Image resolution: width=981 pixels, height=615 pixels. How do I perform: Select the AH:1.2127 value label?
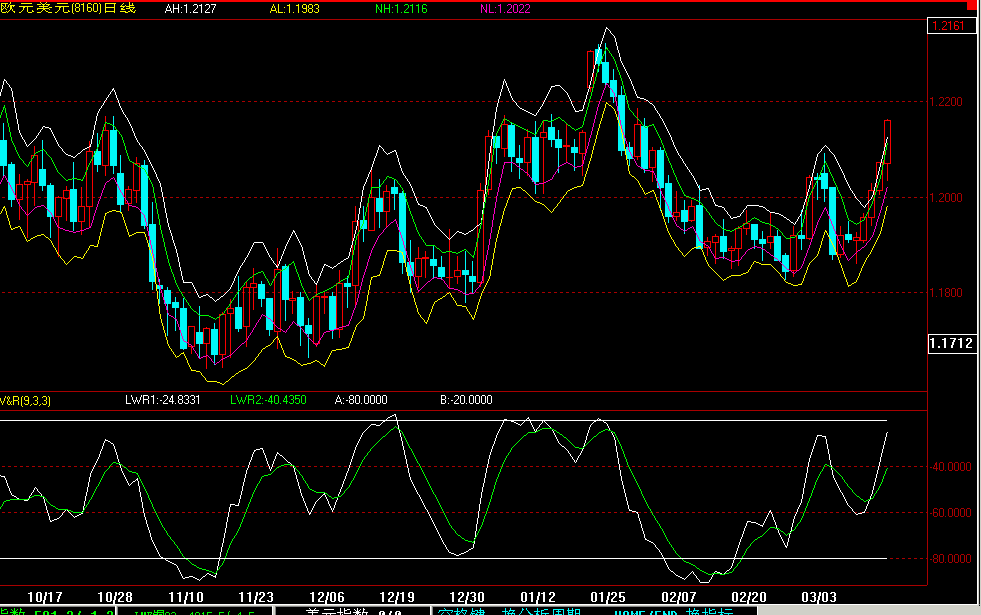(x=190, y=9)
